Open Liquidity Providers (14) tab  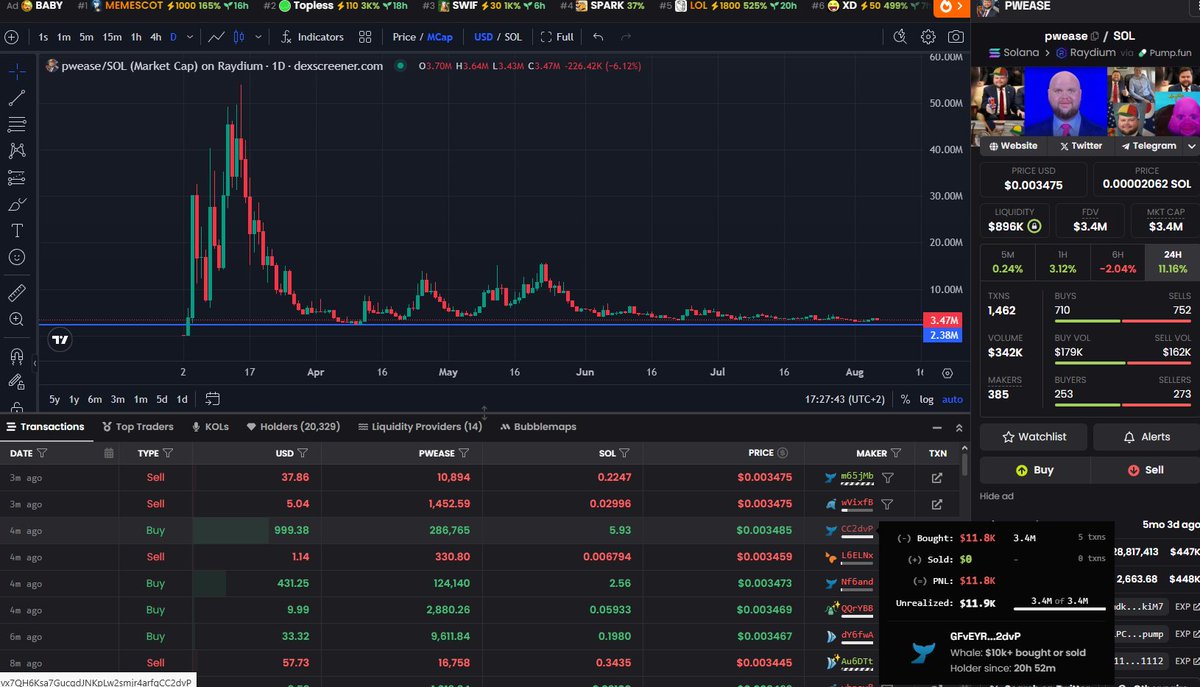(420, 427)
